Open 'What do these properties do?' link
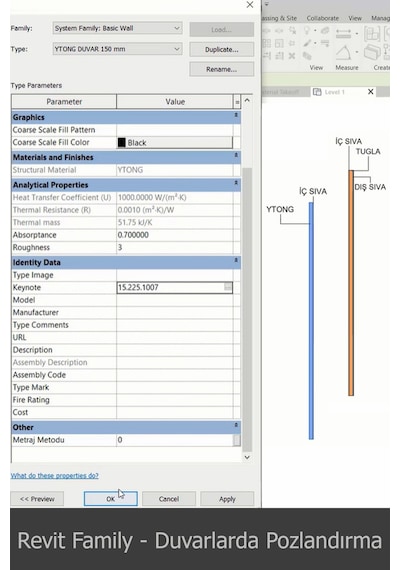Image resolution: width=400 pixels, height=570 pixels. pyautogui.click(x=55, y=475)
